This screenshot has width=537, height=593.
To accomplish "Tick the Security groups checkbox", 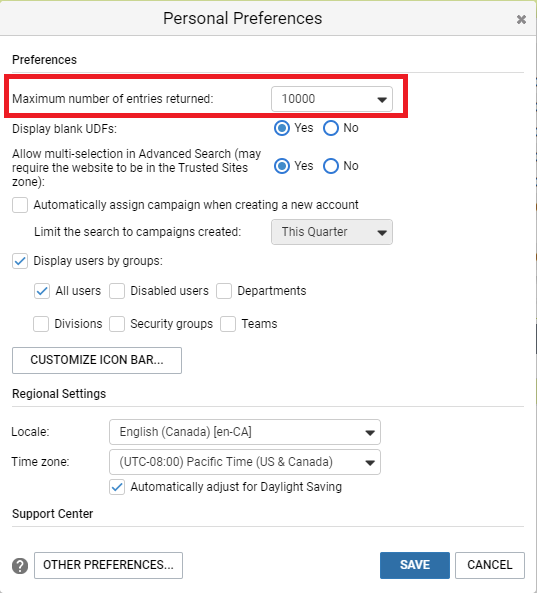I will [117, 324].
